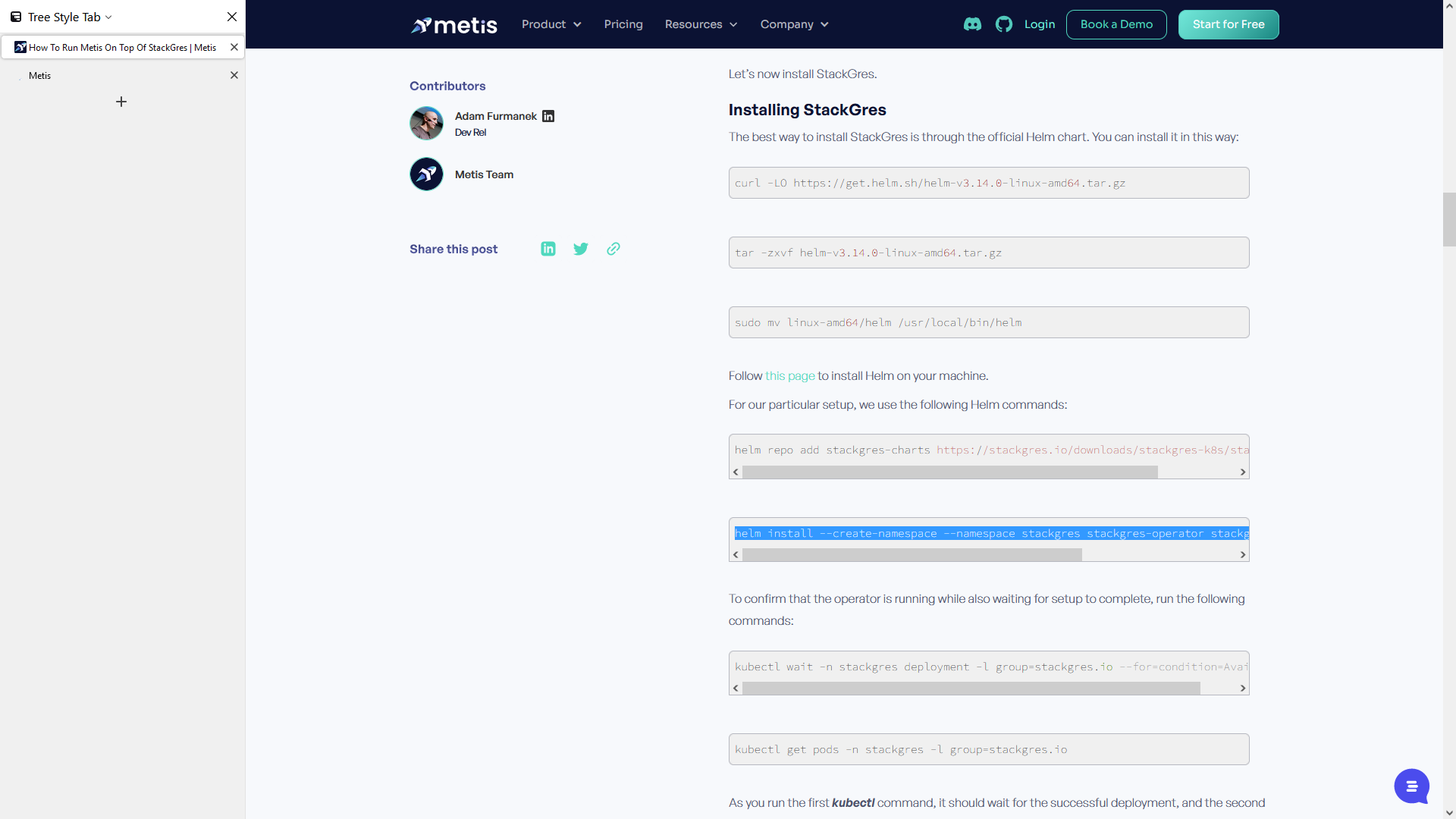Expand the Company dropdown menu
Viewport: 1456px width, 819px height.
point(794,24)
